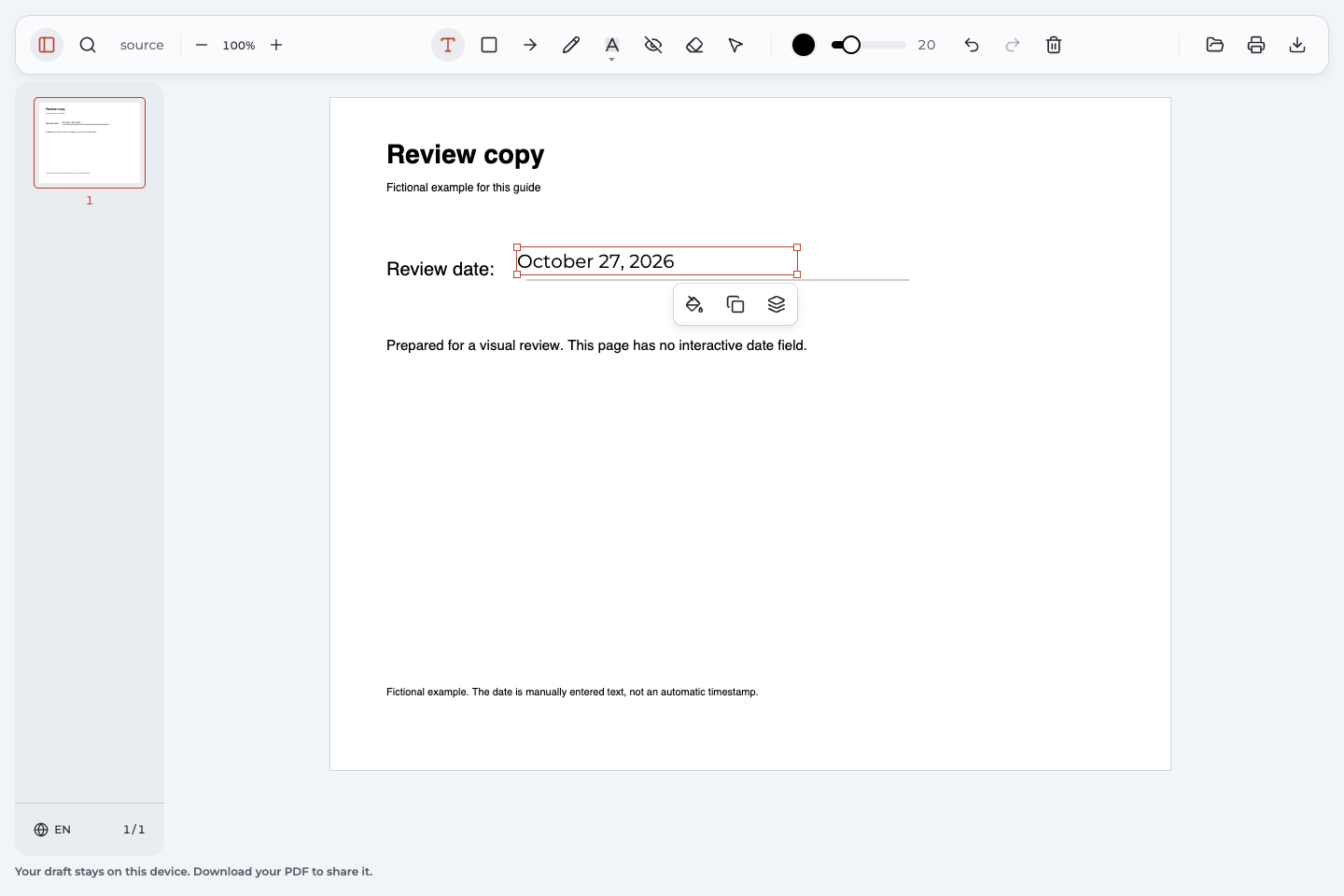Open the layer order options
1344x896 pixels.
click(777, 304)
